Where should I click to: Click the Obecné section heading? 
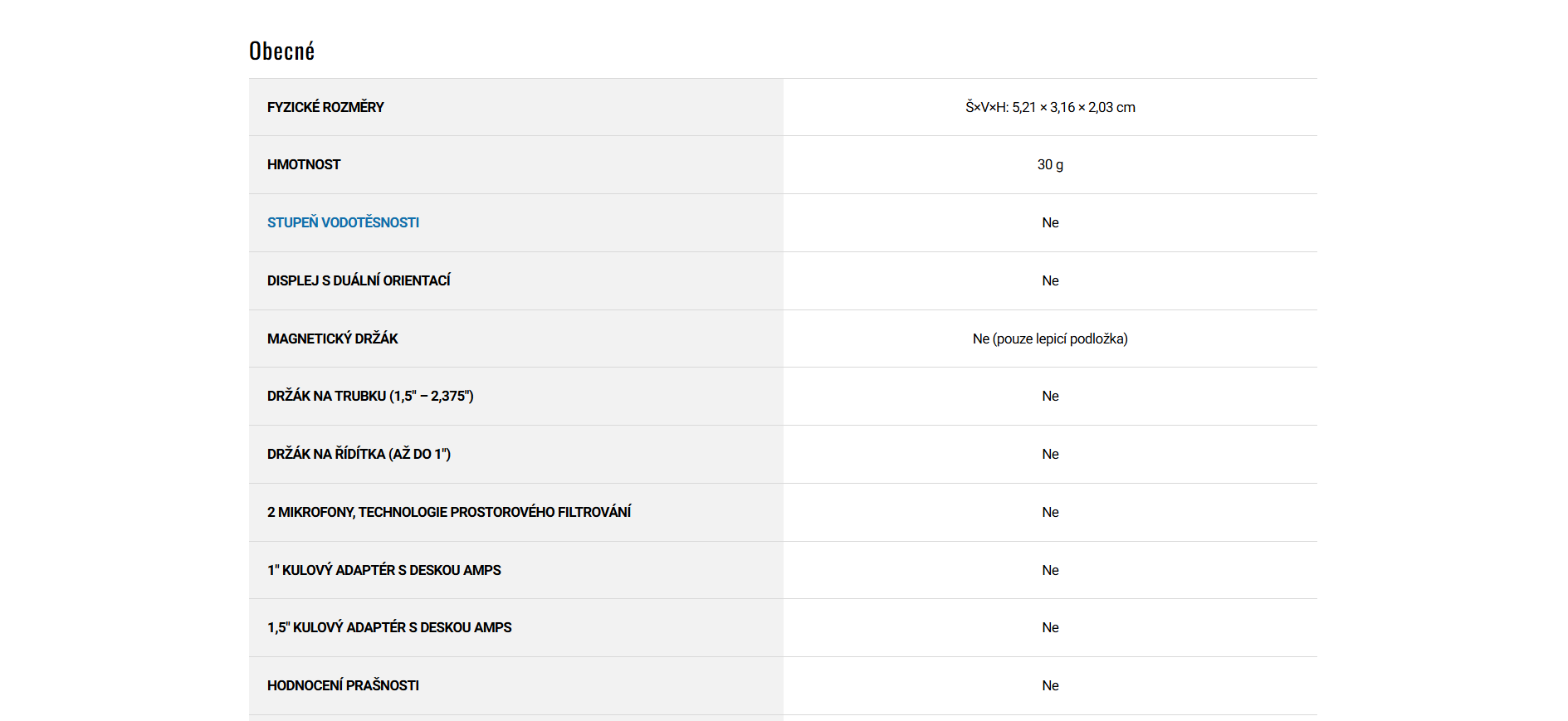pyautogui.click(x=281, y=51)
